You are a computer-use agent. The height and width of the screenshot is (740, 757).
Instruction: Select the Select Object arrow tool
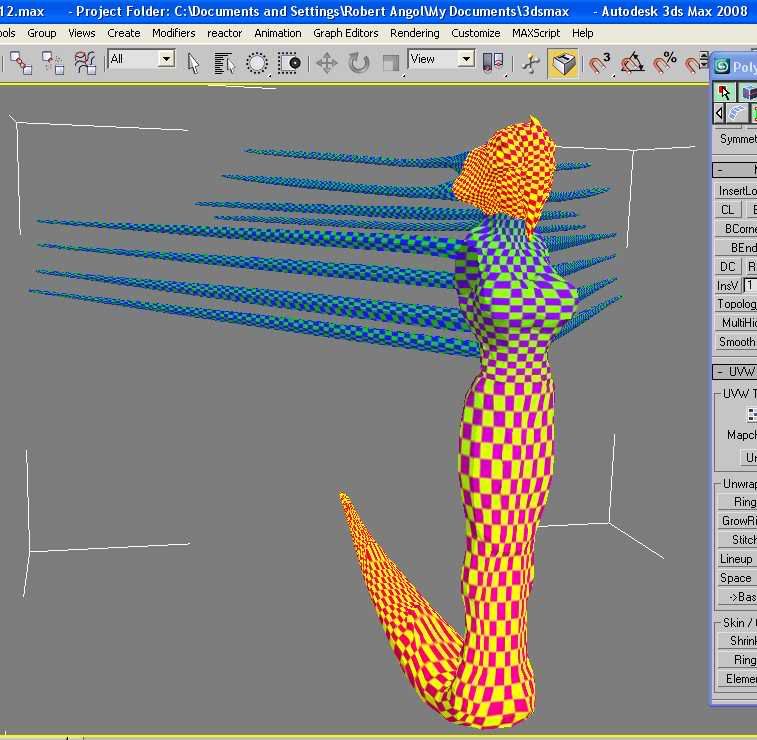click(x=194, y=63)
